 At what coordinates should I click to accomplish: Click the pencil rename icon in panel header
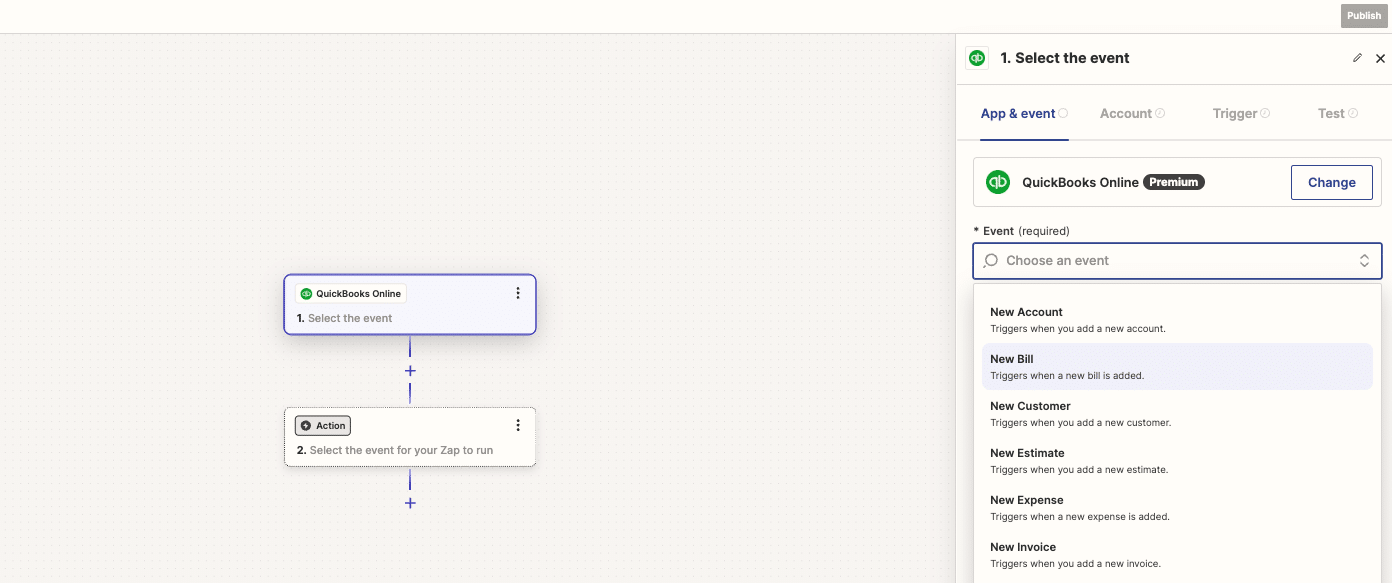click(1357, 58)
